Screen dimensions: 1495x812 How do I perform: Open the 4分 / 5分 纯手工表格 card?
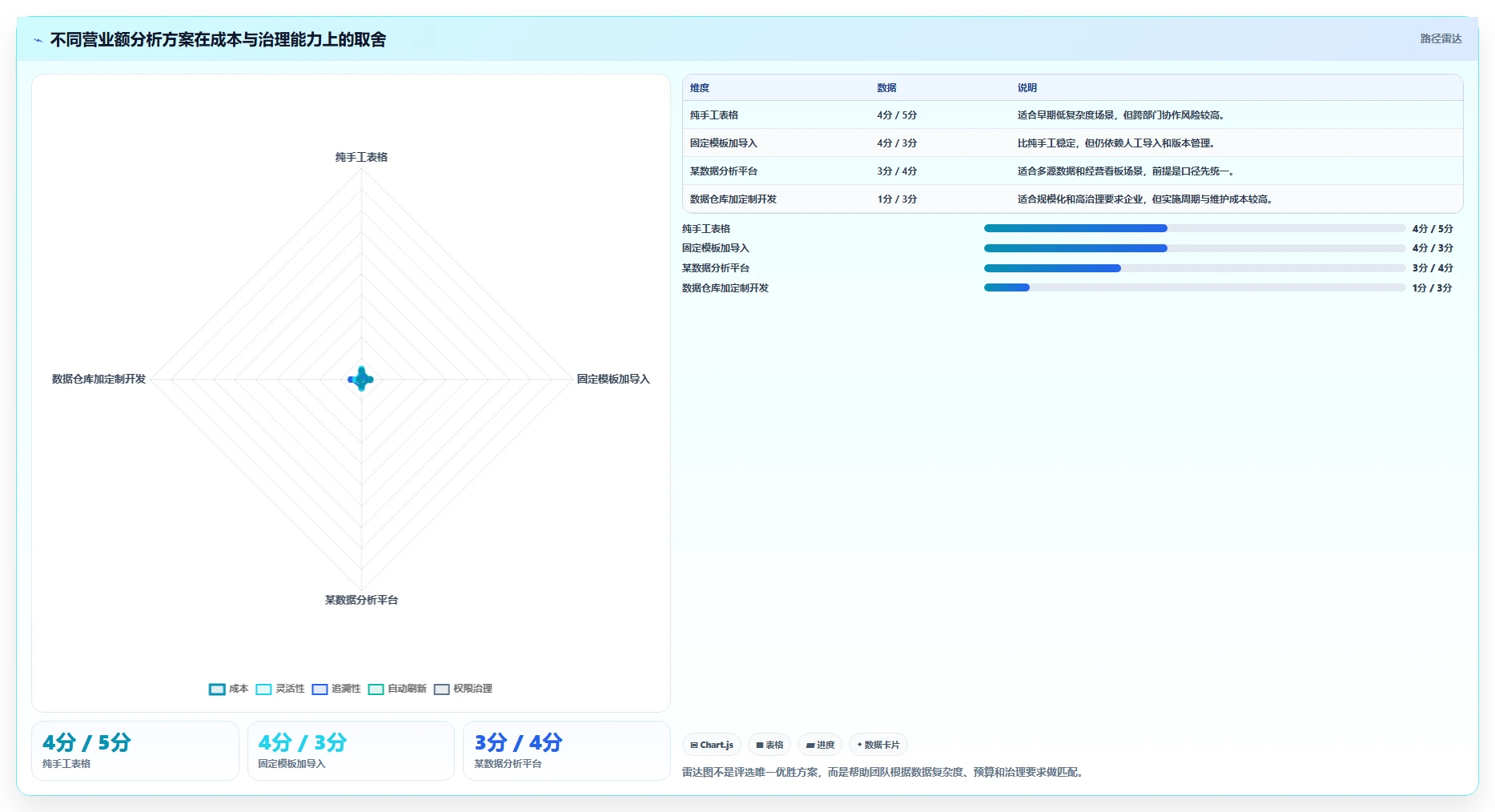coord(135,750)
